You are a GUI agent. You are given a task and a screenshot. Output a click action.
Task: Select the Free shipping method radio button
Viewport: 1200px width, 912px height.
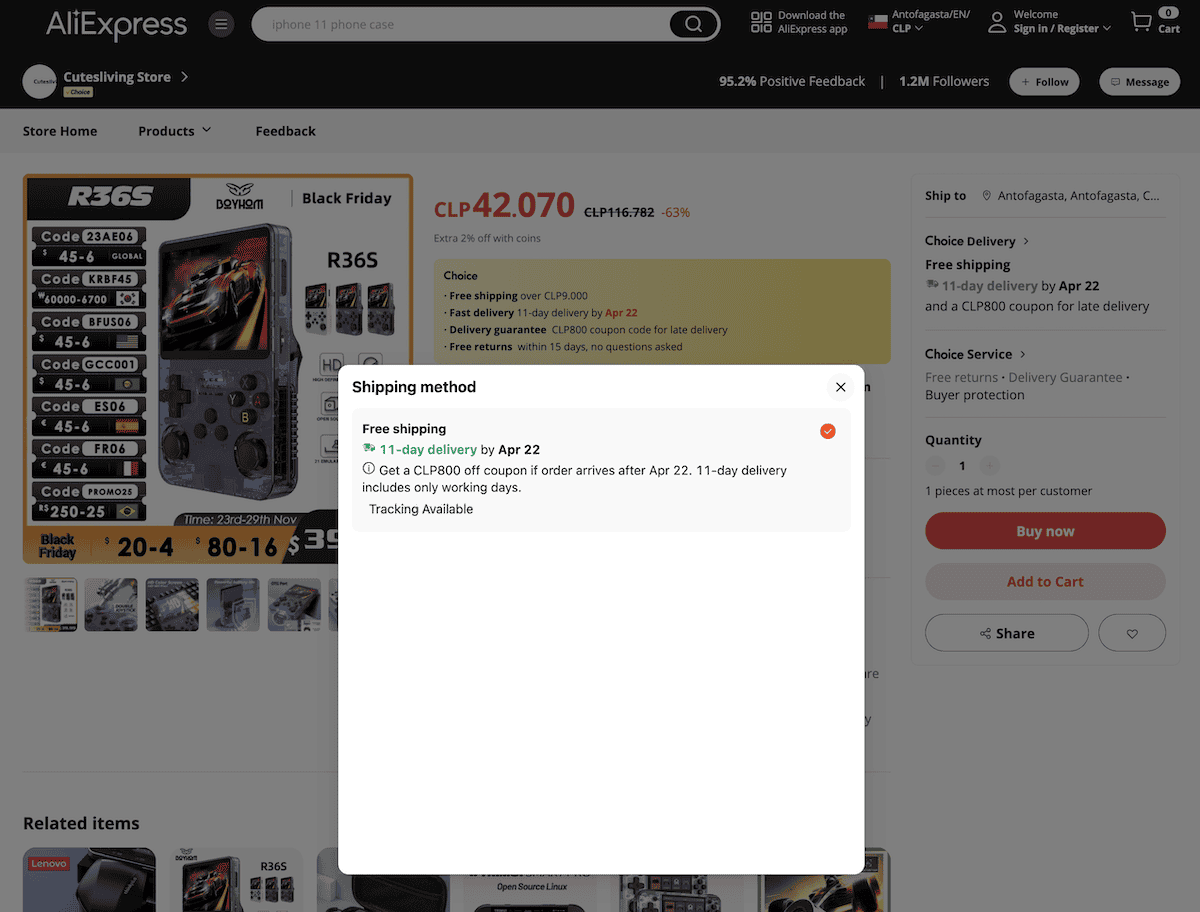click(x=827, y=430)
